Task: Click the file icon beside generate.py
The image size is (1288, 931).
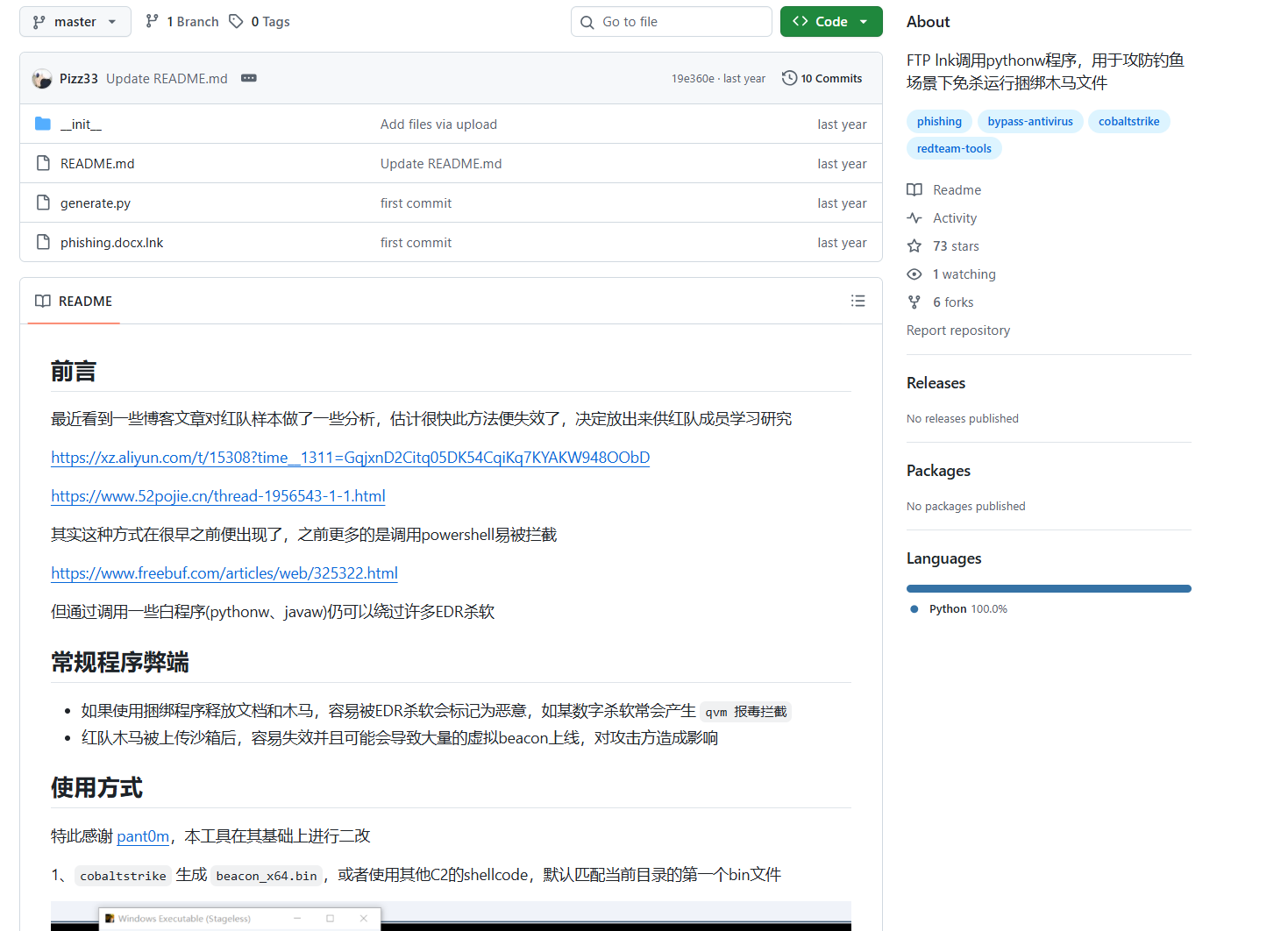Action: pyautogui.click(x=43, y=203)
